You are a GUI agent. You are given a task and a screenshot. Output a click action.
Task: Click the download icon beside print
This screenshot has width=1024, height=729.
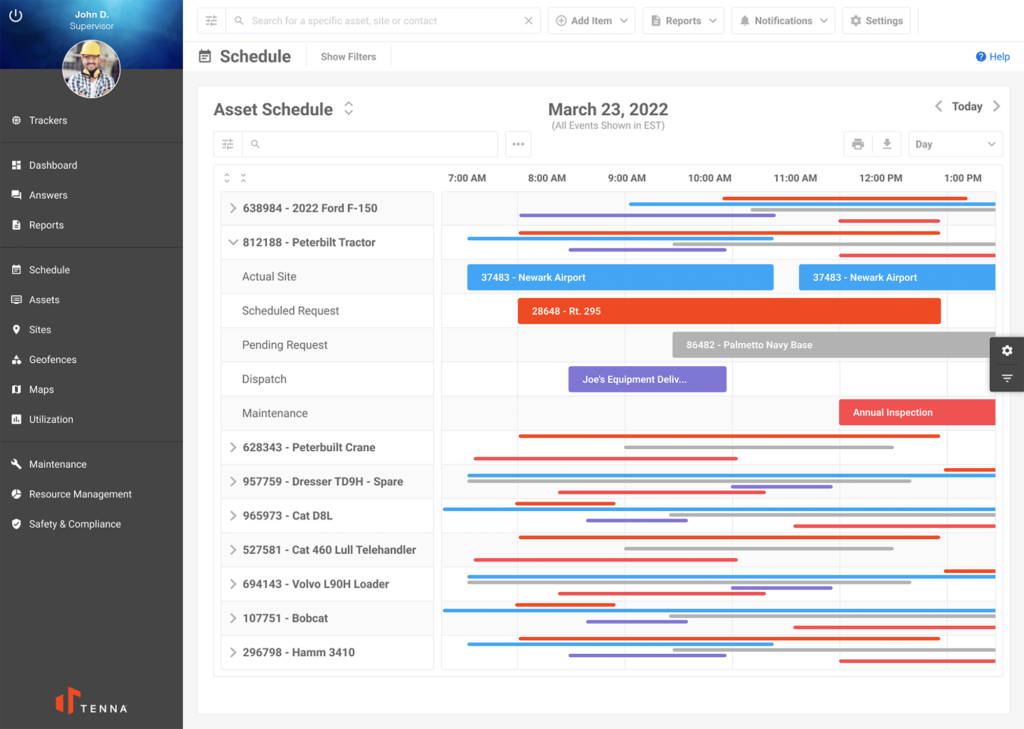(x=887, y=144)
